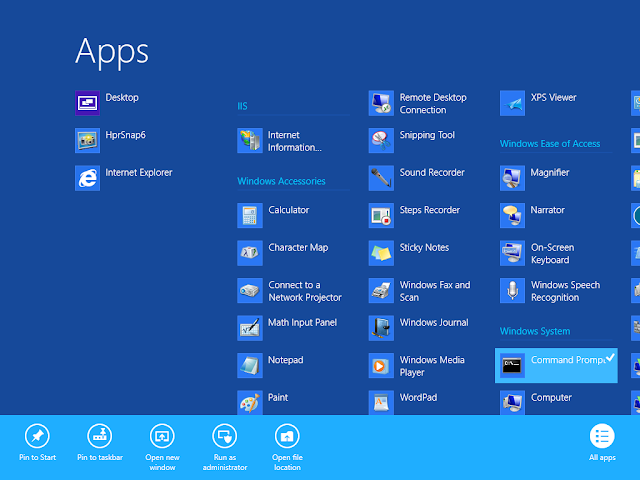Select Windows System group header
Viewport: 640px width, 480px height.
[x=535, y=331]
